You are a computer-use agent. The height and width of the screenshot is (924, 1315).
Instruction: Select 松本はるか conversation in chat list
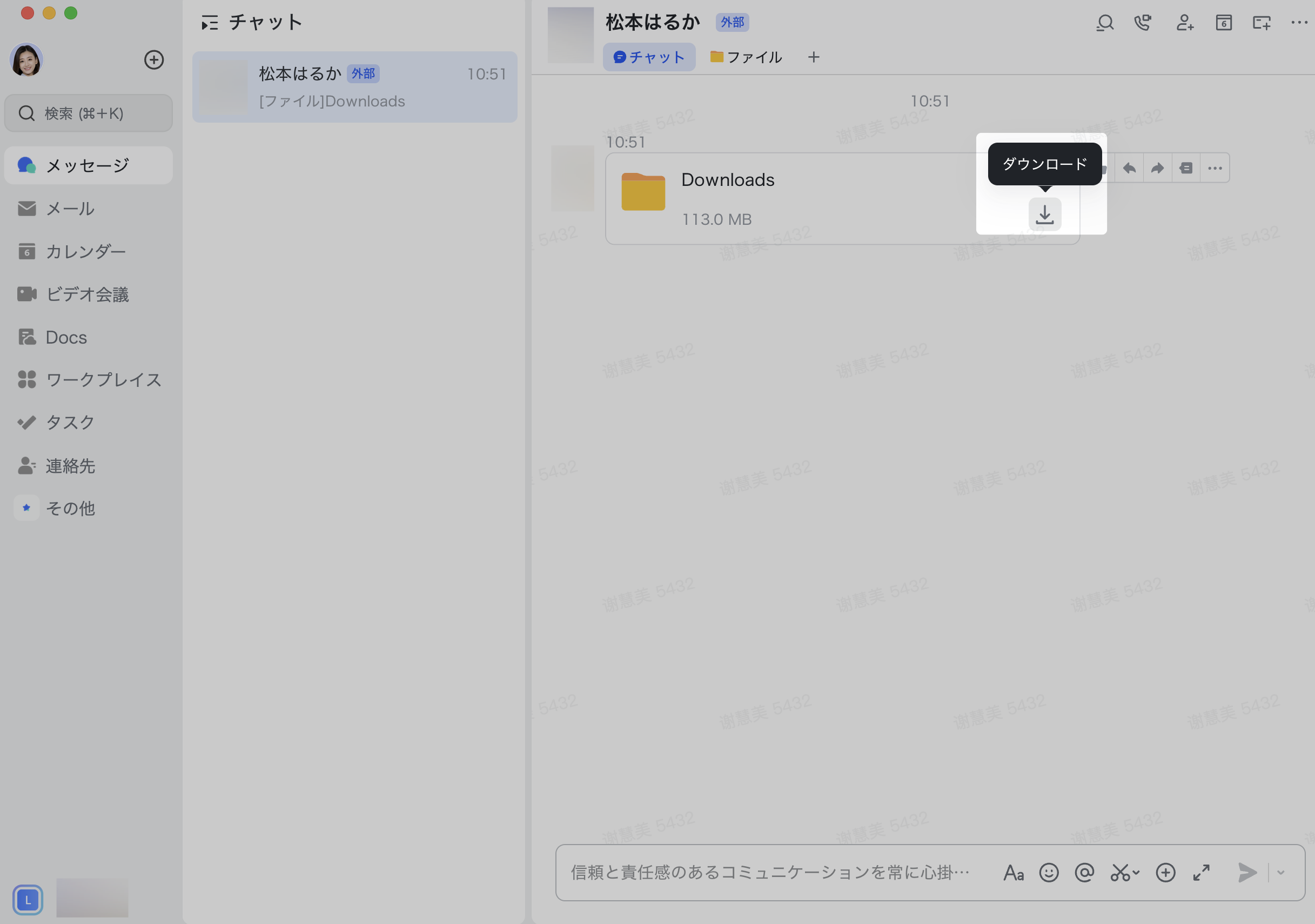[x=354, y=87]
